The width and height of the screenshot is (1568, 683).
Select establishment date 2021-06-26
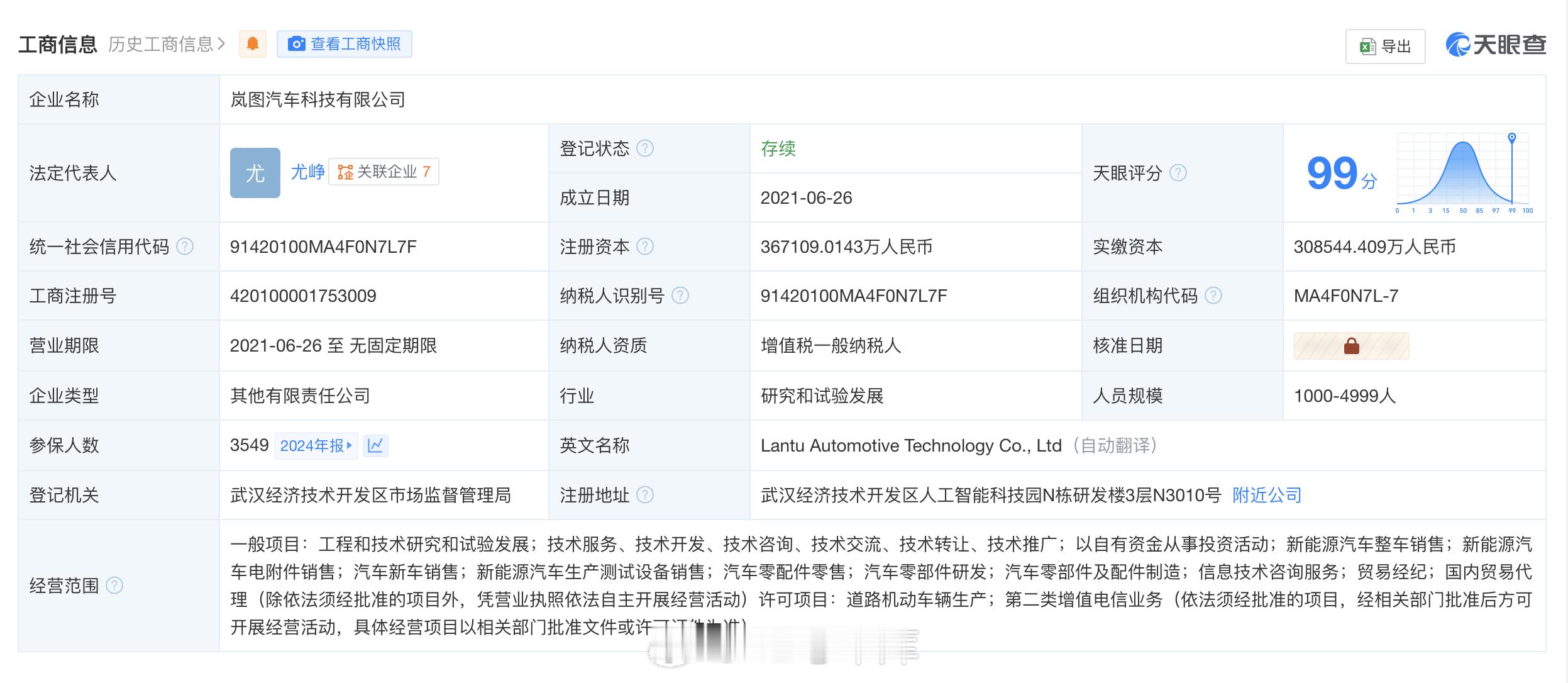point(806,197)
